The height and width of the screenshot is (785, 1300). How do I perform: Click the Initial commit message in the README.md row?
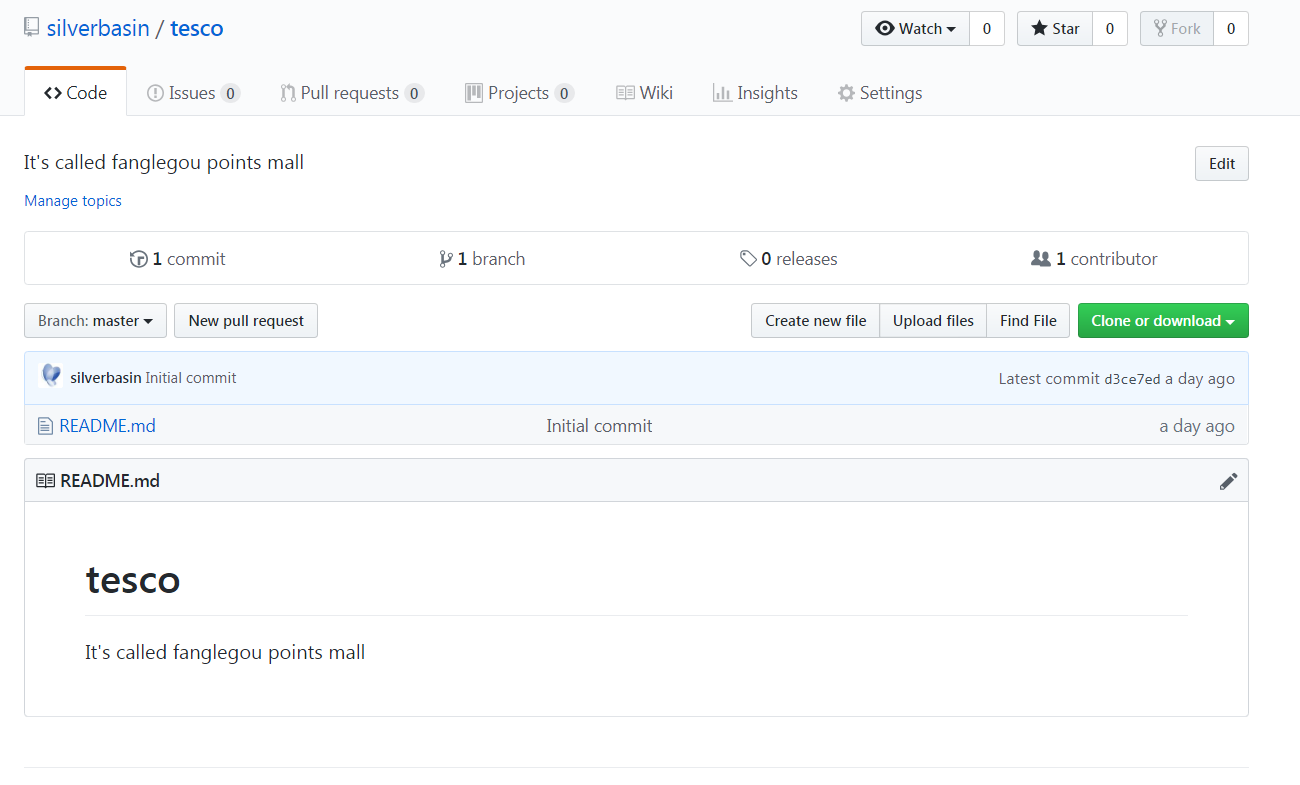coord(599,426)
